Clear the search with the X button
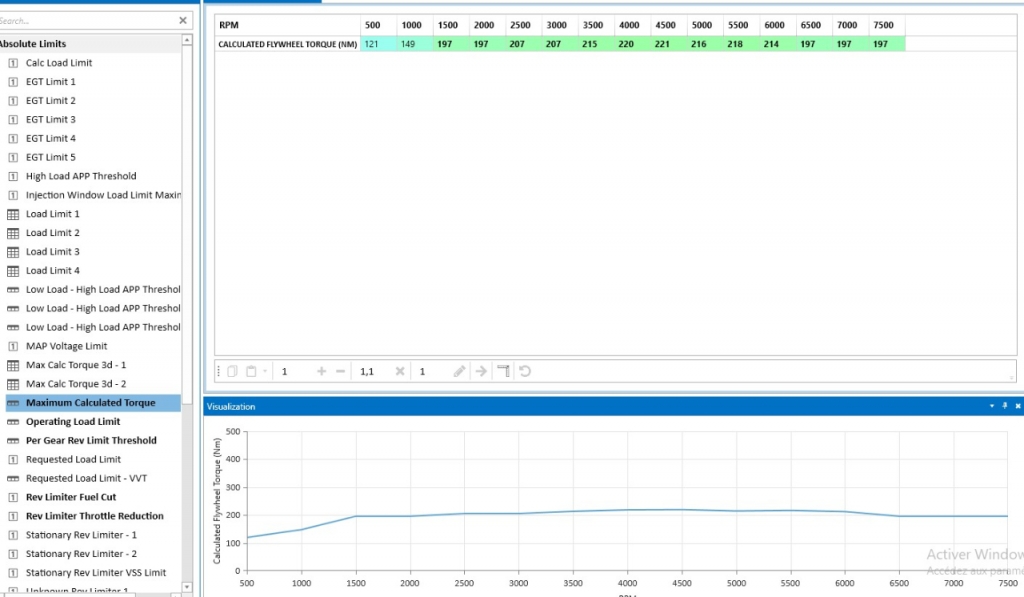 tap(183, 20)
